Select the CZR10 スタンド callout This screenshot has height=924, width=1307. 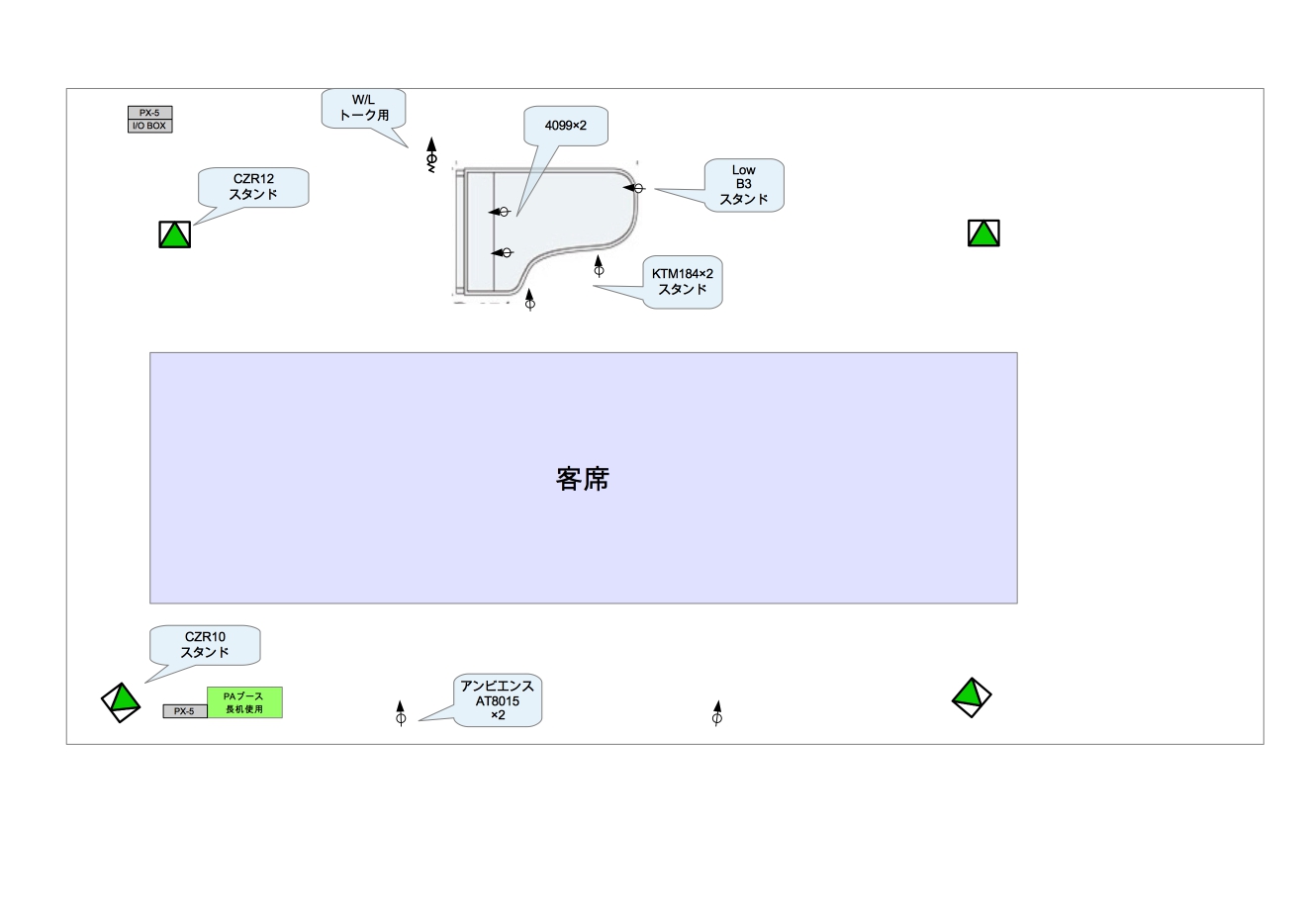pos(205,645)
